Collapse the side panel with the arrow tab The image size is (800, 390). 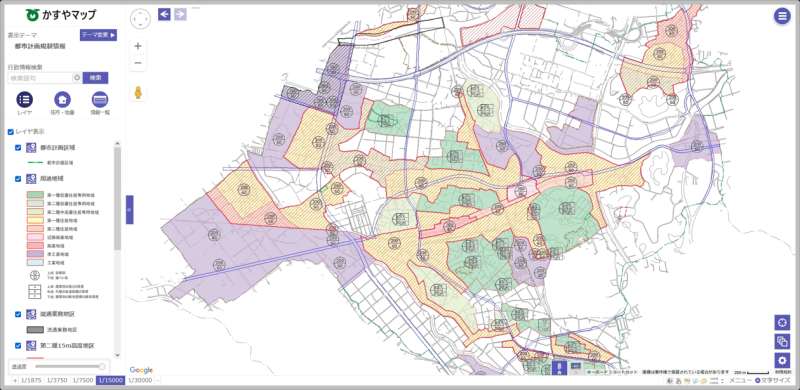click(x=129, y=209)
